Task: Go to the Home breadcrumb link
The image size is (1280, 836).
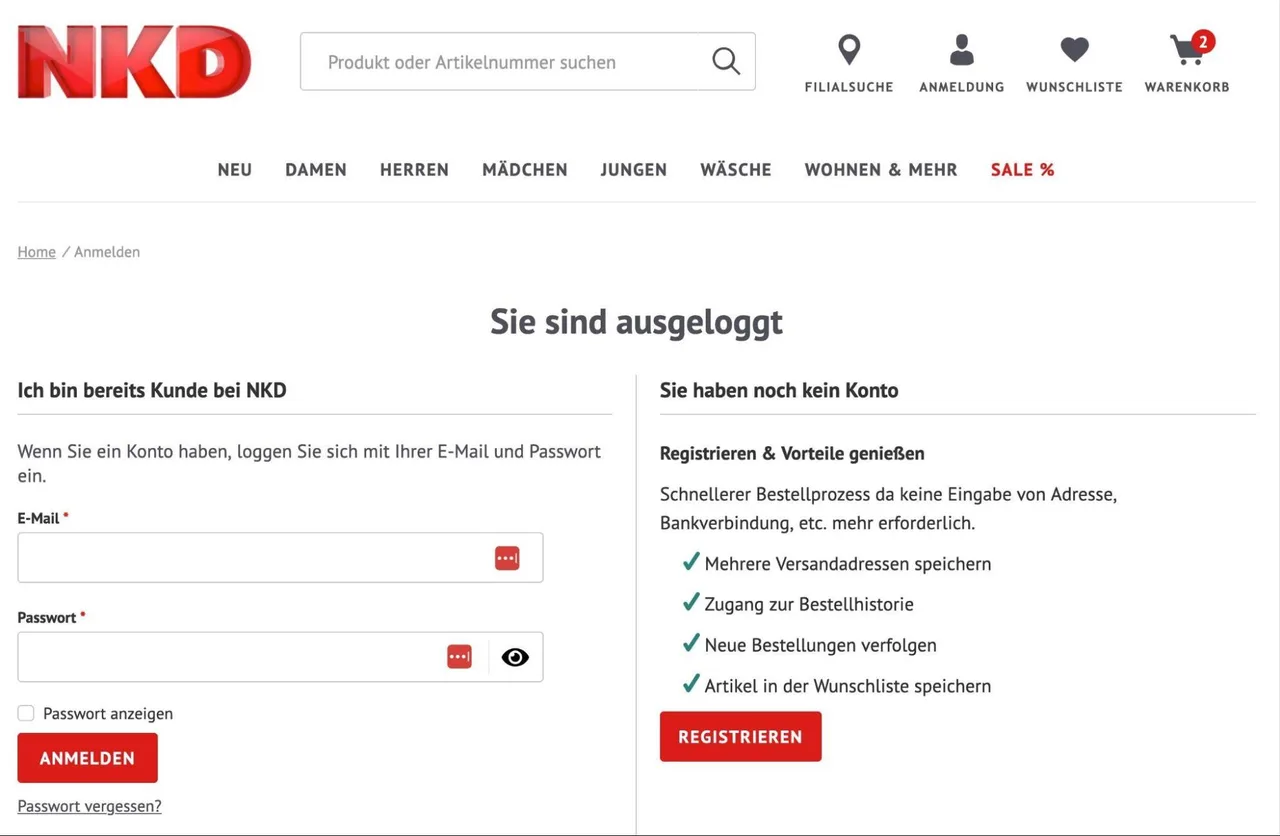Action: tap(36, 252)
